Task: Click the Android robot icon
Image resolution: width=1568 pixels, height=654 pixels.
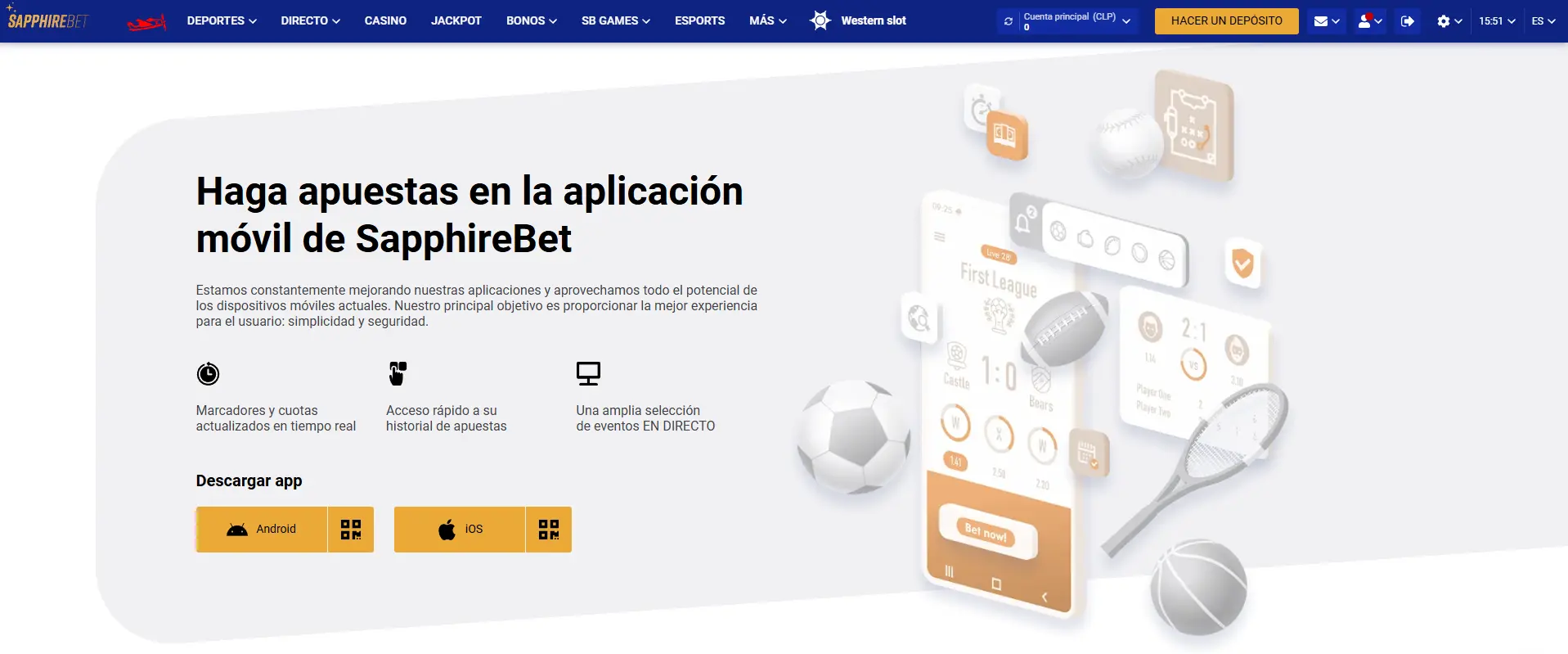Action: pos(237,530)
